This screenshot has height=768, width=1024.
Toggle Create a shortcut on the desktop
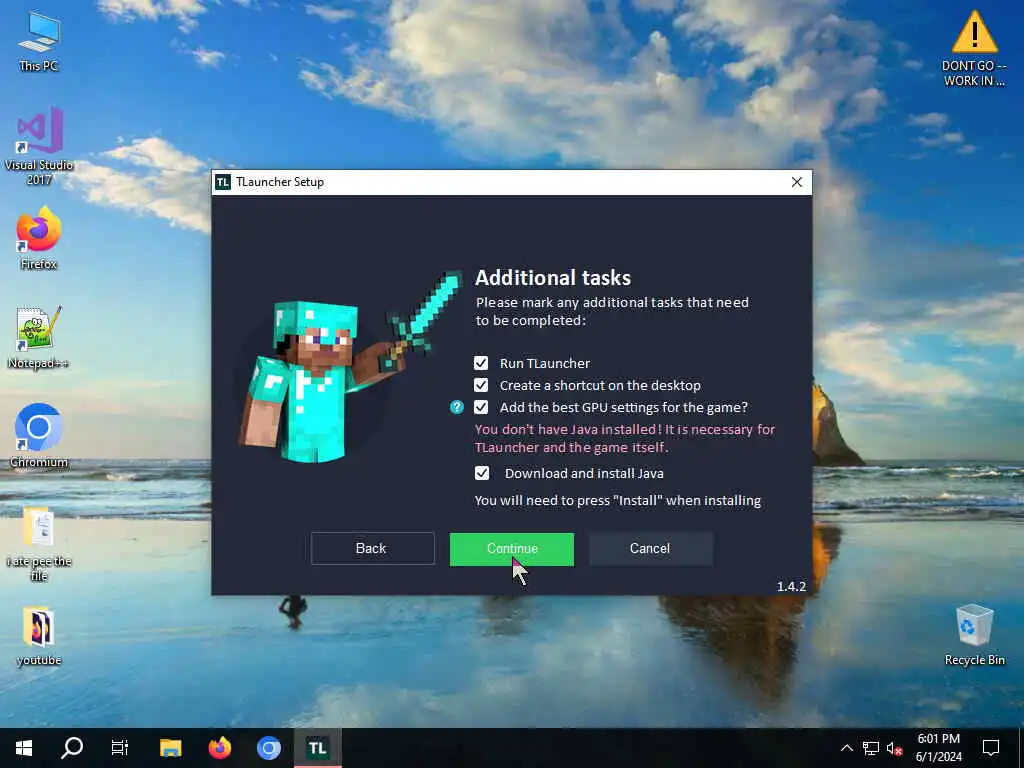[x=481, y=385]
